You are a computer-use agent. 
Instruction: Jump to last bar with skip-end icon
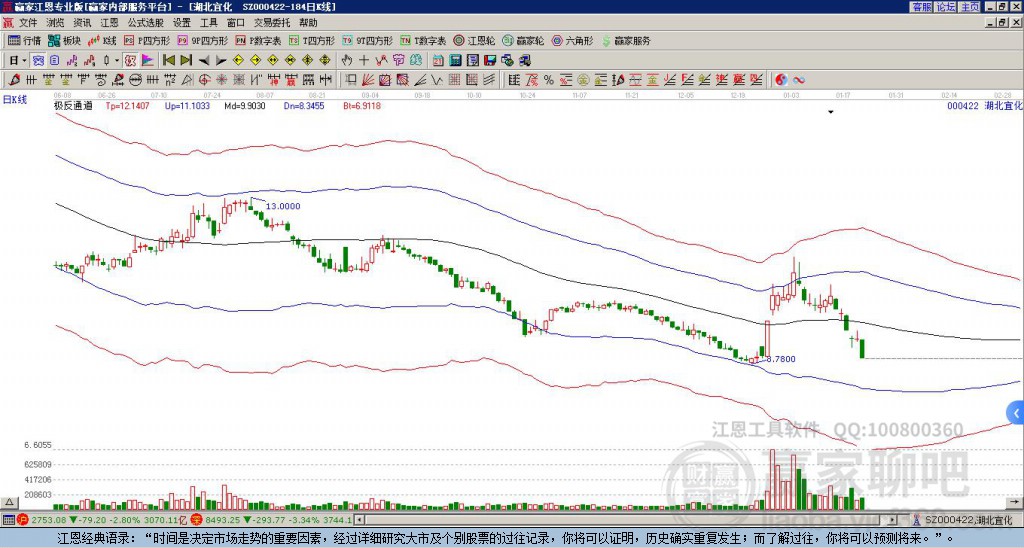point(186,61)
